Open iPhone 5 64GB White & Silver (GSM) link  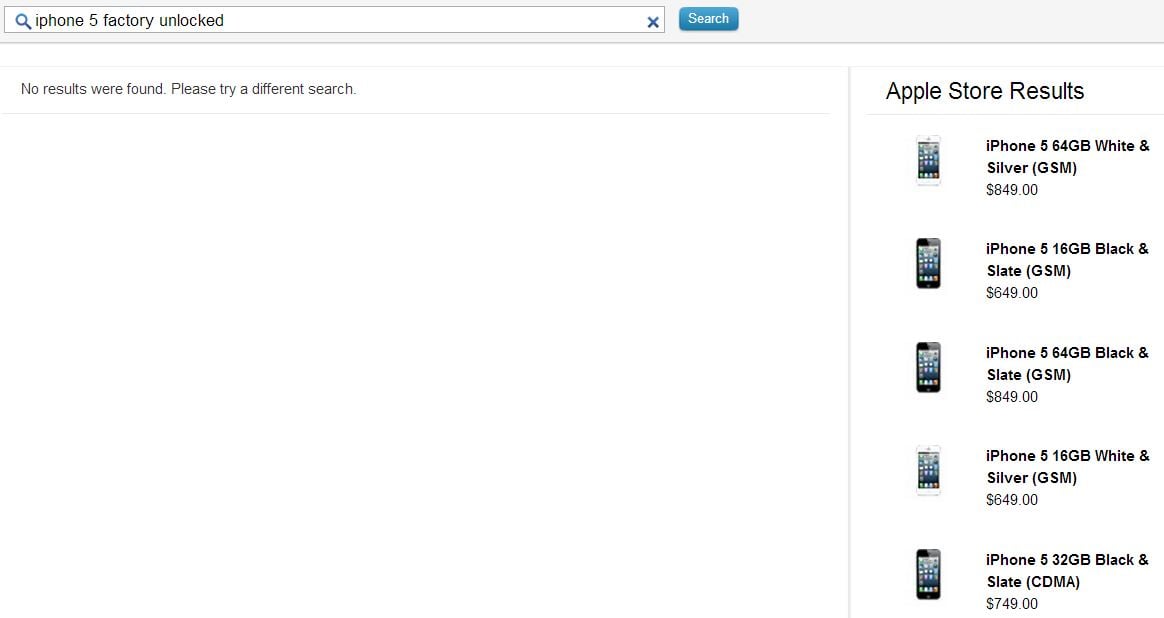coord(1067,157)
